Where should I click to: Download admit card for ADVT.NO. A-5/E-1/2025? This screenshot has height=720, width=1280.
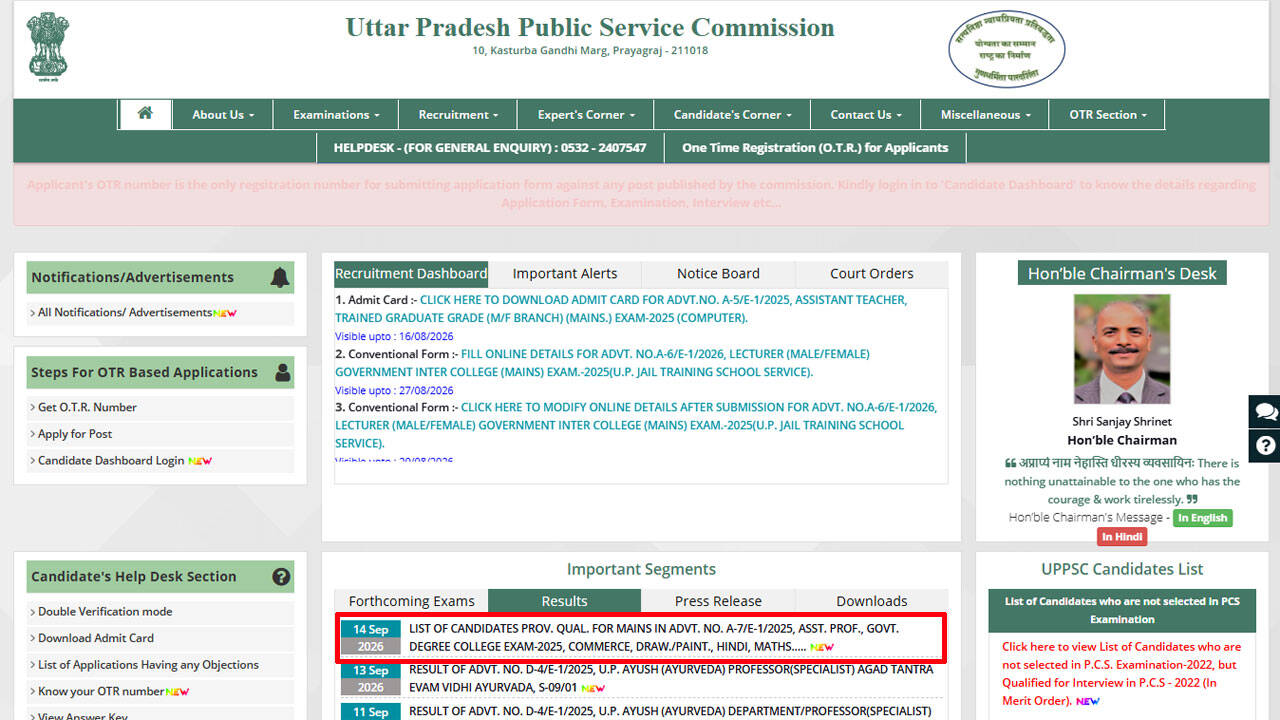[x=621, y=309]
